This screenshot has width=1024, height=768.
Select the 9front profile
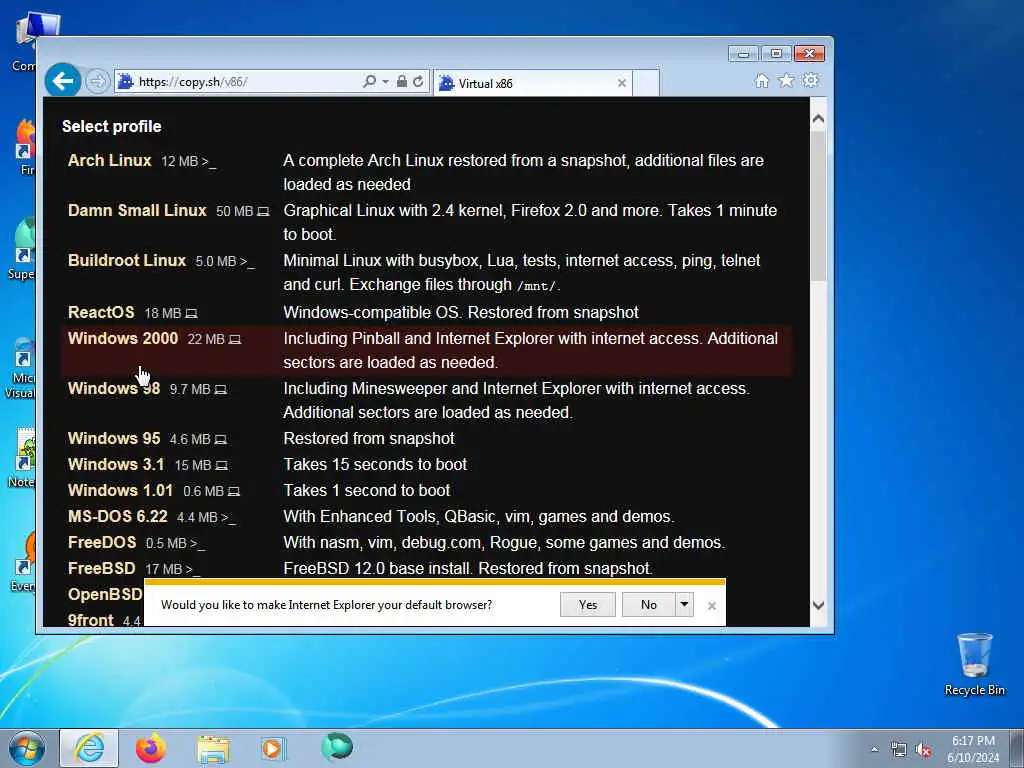pyautogui.click(x=90, y=620)
